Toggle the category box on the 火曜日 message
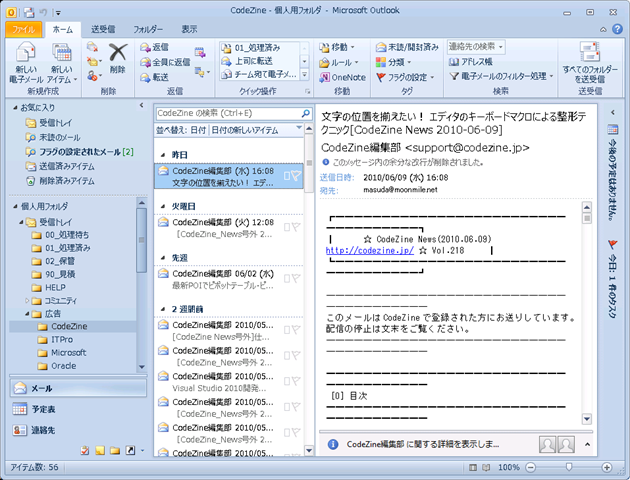The image size is (630, 480). point(284,228)
